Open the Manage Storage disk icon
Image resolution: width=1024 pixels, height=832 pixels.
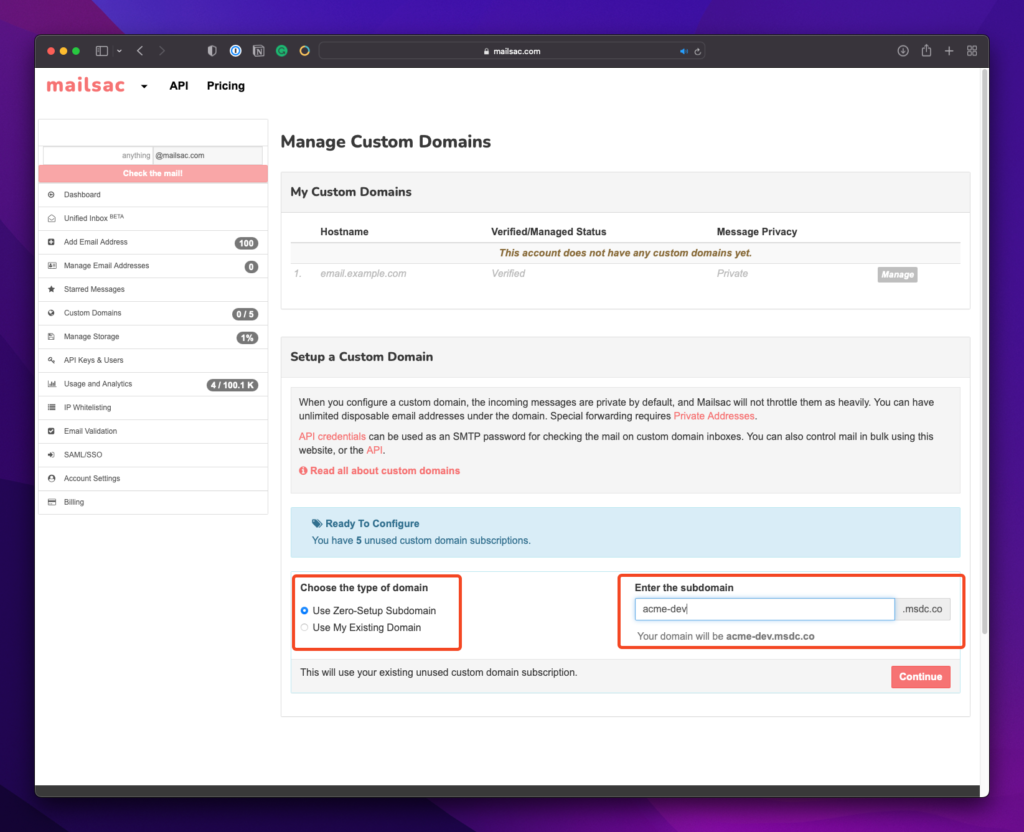coord(52,337)
